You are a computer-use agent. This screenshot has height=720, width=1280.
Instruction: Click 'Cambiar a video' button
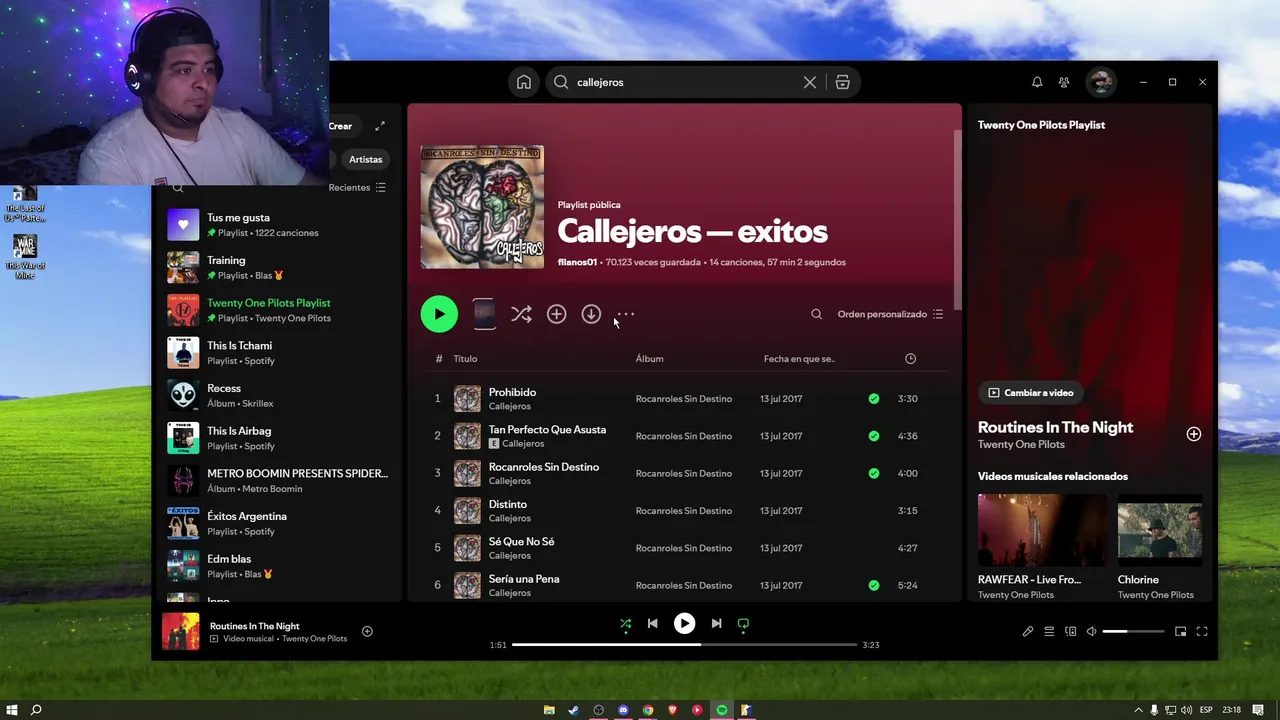point(1031,393)
